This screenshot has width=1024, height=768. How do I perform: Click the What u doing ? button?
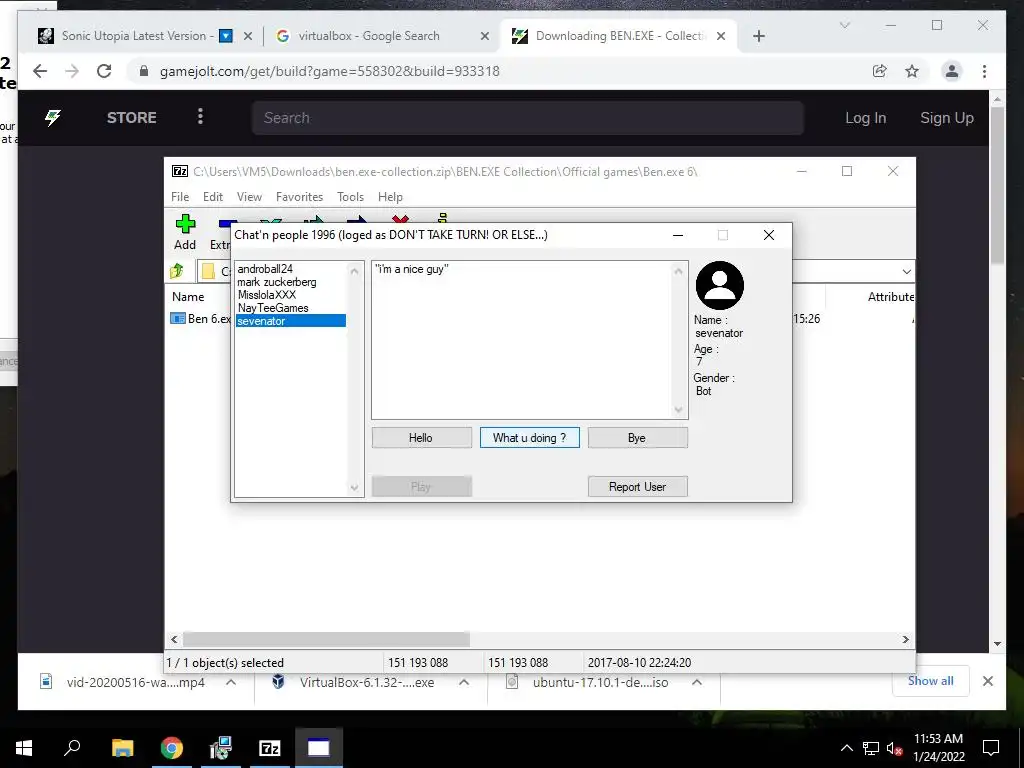point(530,438)
